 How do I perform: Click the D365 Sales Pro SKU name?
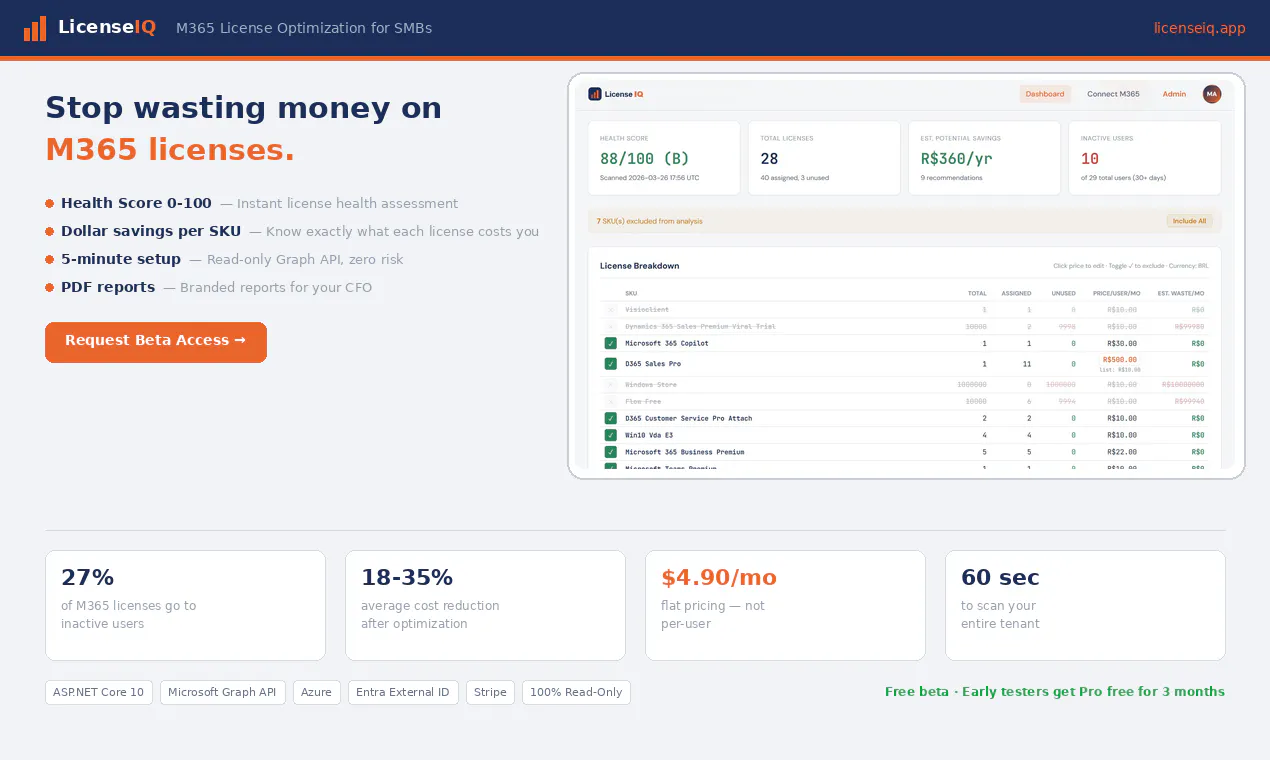tap(653, 364)
